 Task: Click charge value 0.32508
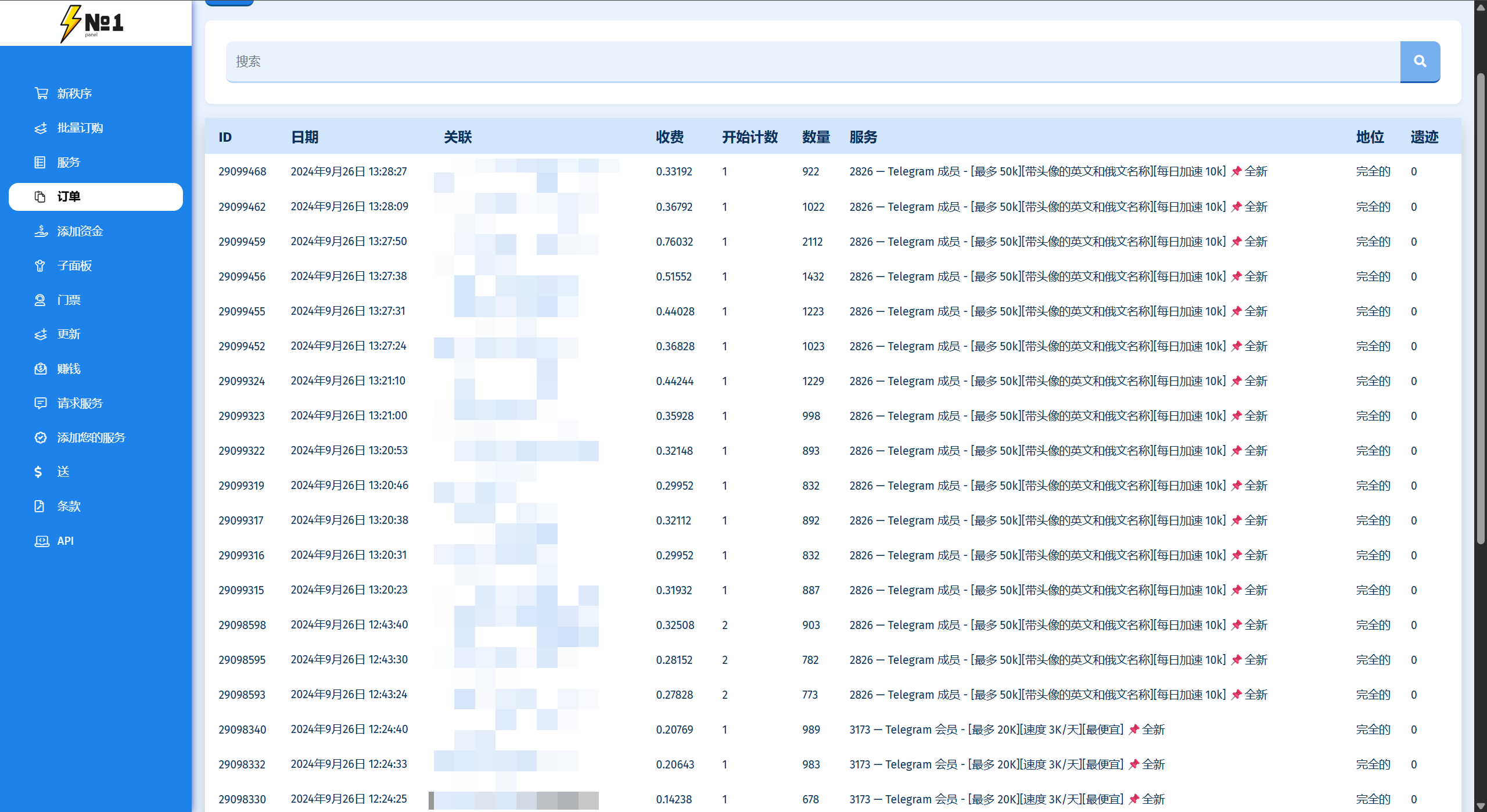pyautogui.click(x=675, y=625)
